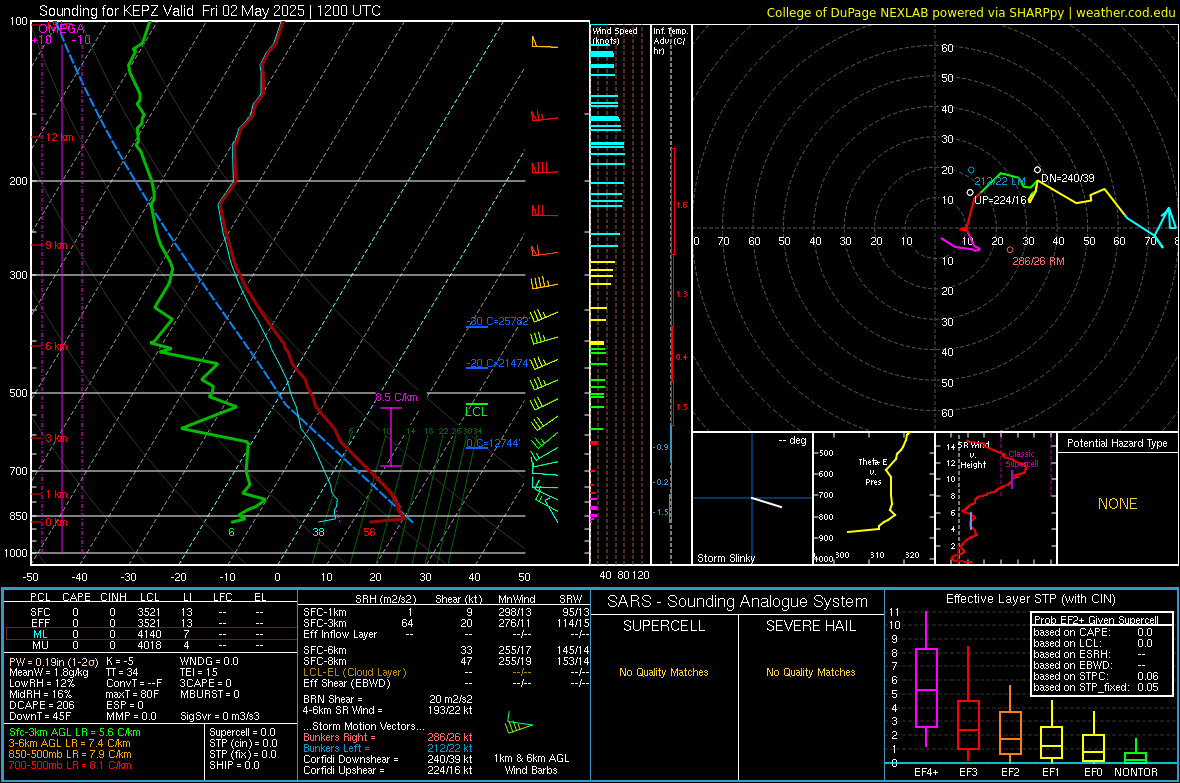
Task: Click the Storm Slinky panel label
Action: click(725, 558)
